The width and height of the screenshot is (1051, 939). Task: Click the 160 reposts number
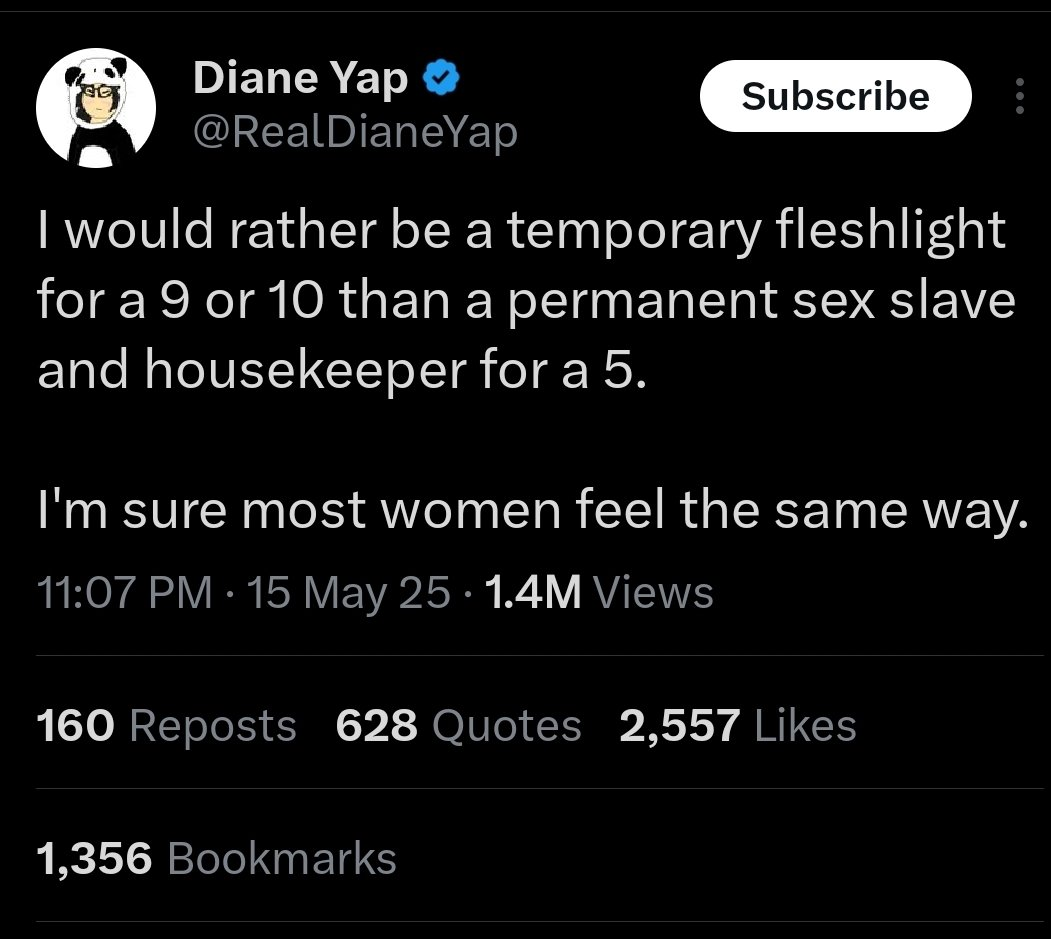point(74,725)
